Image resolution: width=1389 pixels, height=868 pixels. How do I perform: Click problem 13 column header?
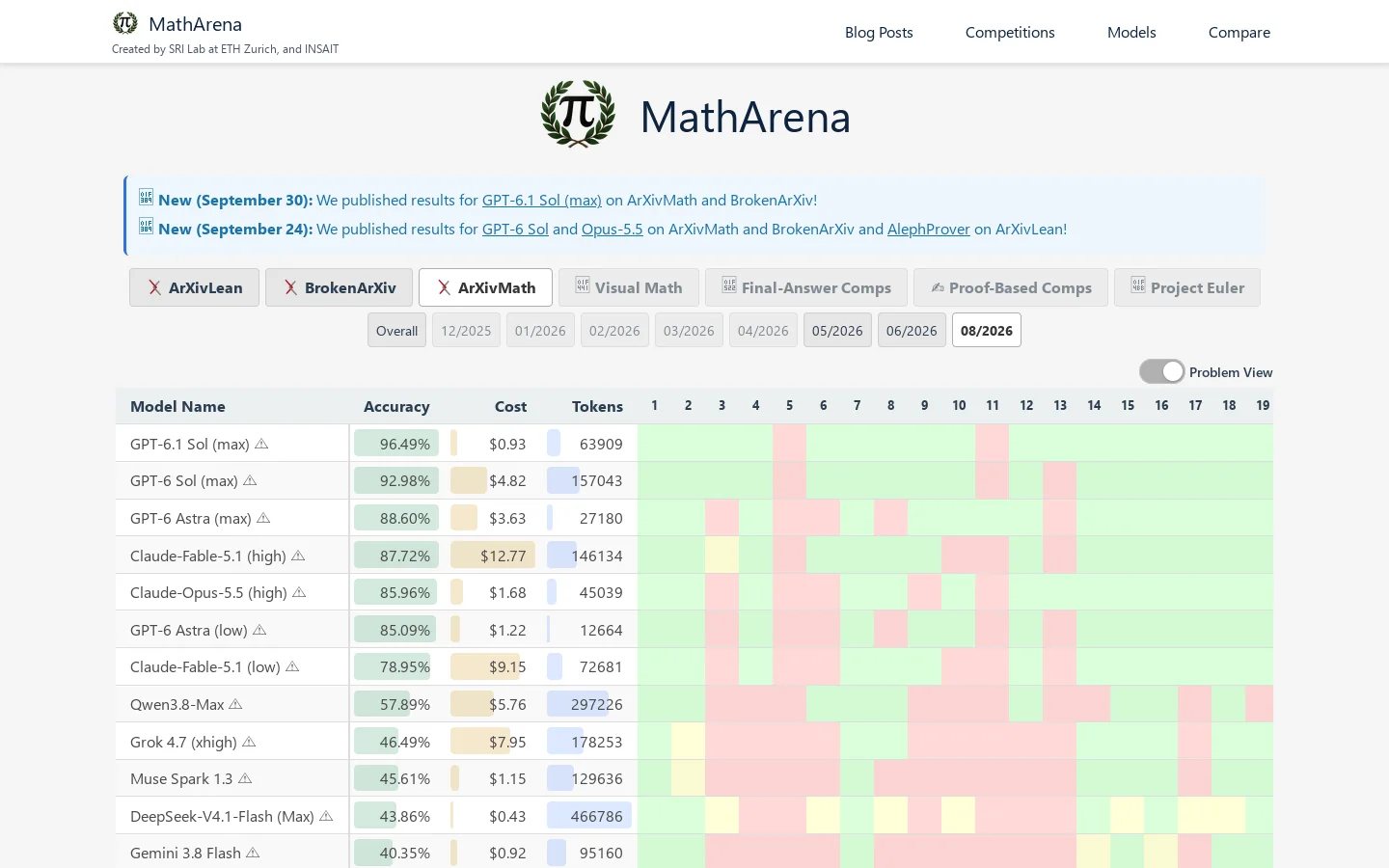[x=1060, y=405]
